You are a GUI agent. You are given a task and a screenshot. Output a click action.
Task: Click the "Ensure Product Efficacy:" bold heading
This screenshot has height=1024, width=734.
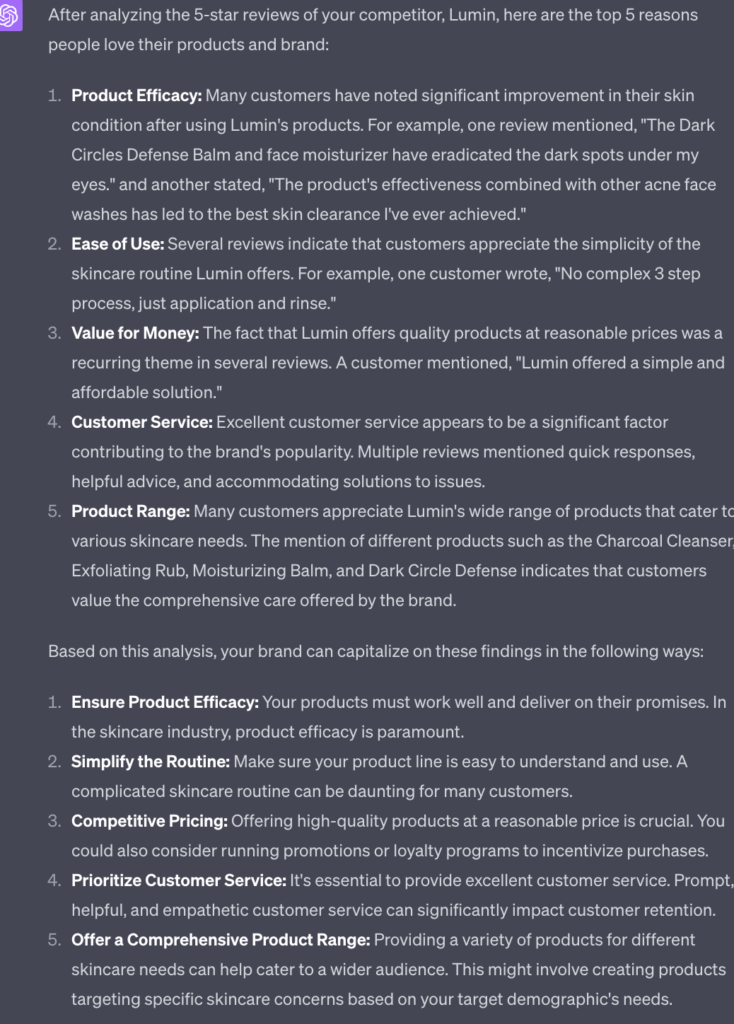point(165,703)
